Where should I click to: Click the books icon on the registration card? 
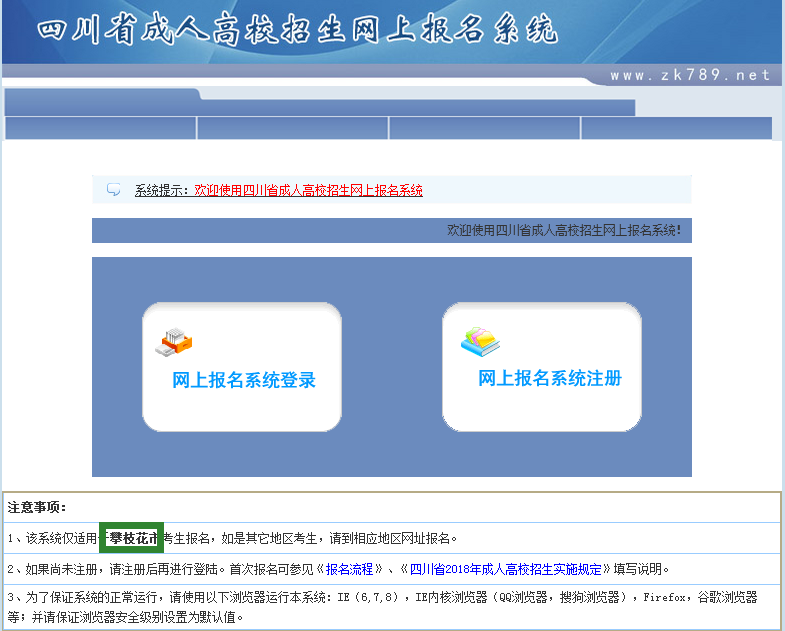point(480,342)
